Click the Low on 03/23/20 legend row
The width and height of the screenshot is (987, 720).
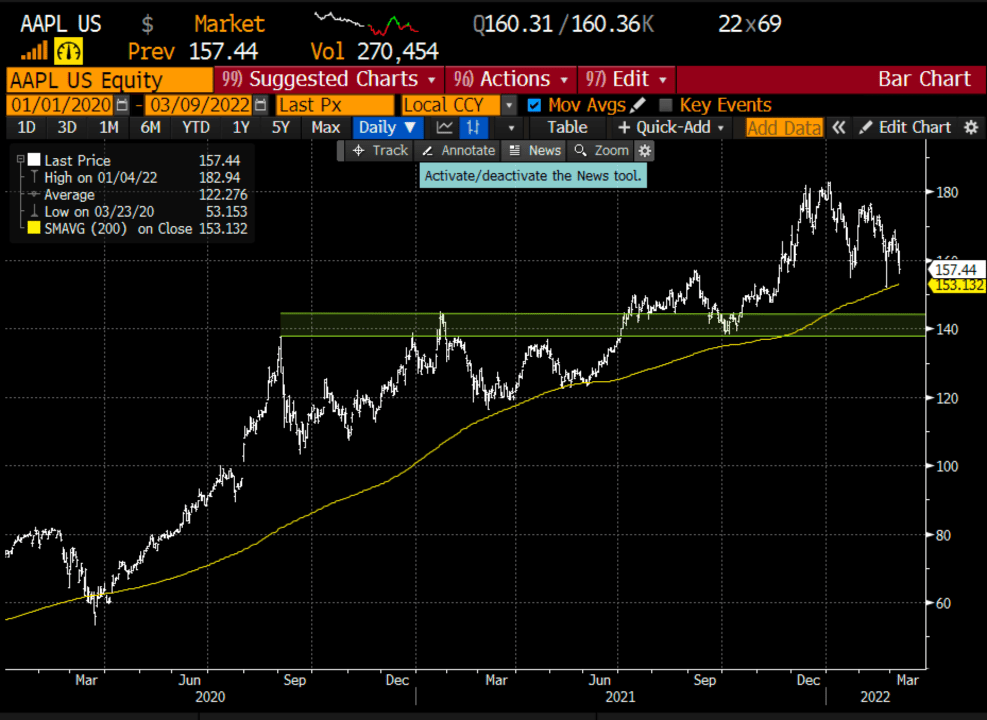point(133,211)
